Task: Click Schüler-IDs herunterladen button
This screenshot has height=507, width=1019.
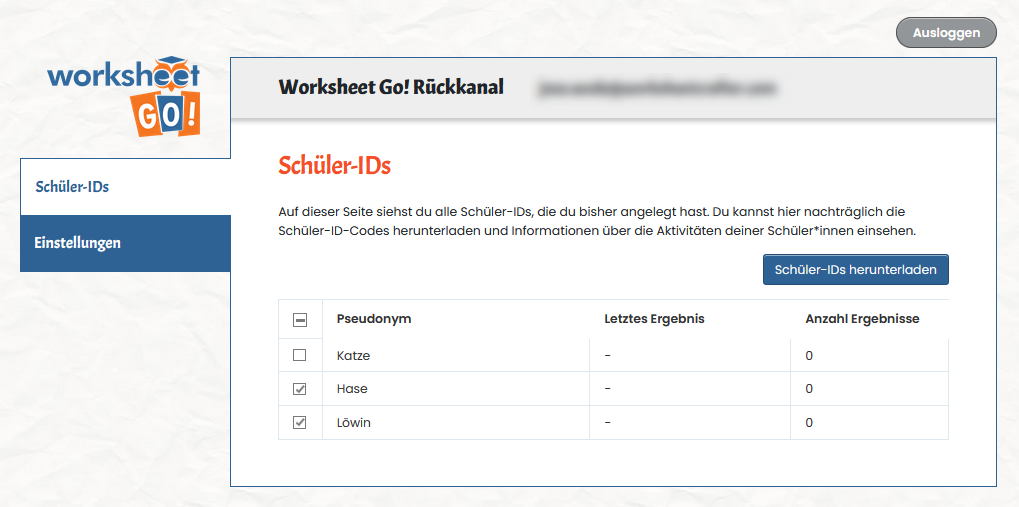Action: (x=855, y=270)
